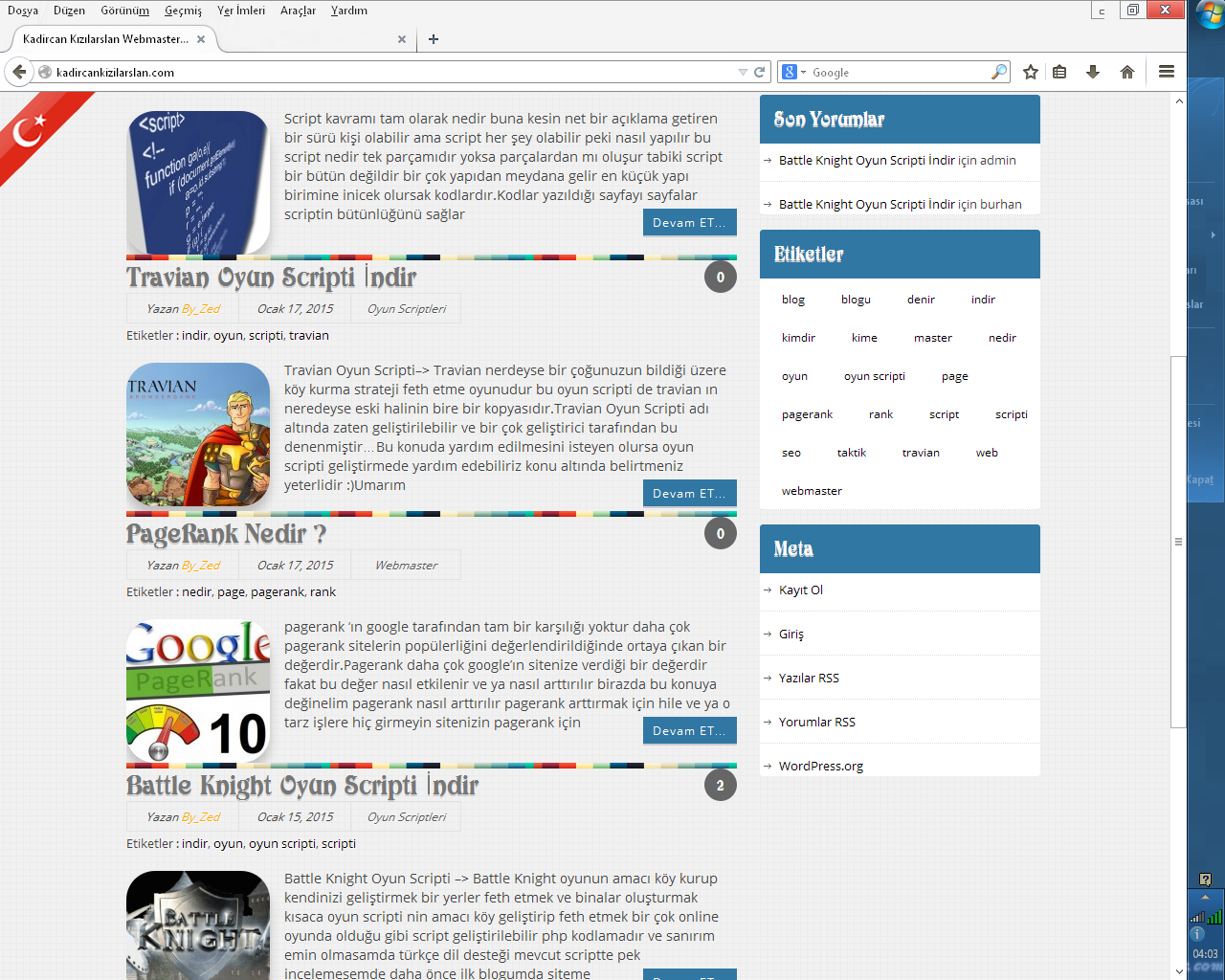Click the Windows start orb
This screenshot has width=1225, height=980.
[1210, 14]
